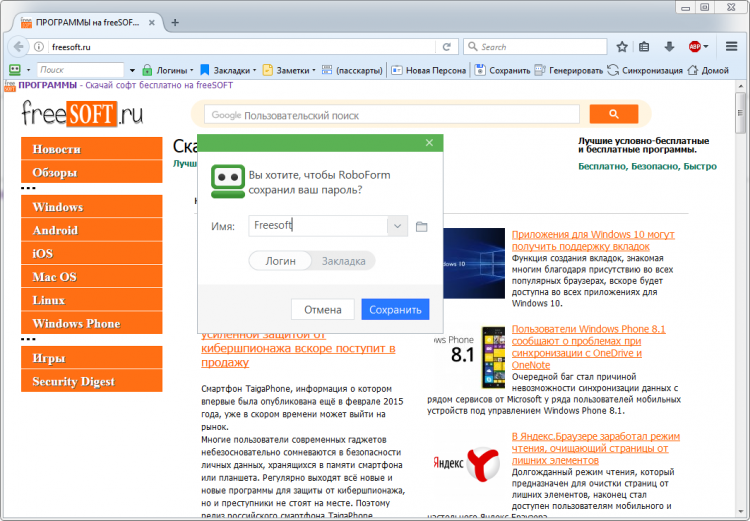750x521 pixels.
Task: Click the Яндекс logo thumbnail
Action: (466, 463)
